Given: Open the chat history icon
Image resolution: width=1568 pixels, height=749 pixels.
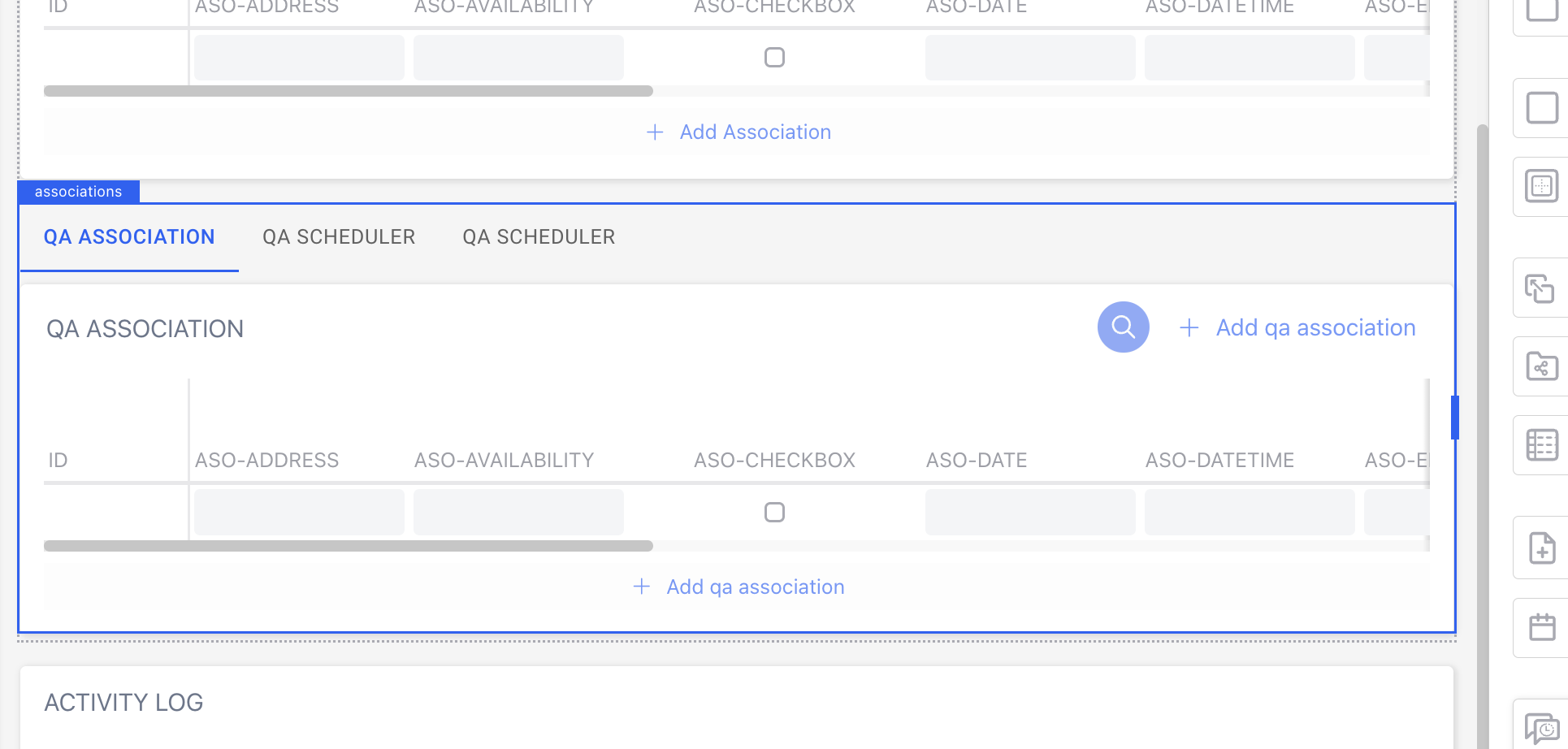Looking at the screenshot, I should [1541, 728].
